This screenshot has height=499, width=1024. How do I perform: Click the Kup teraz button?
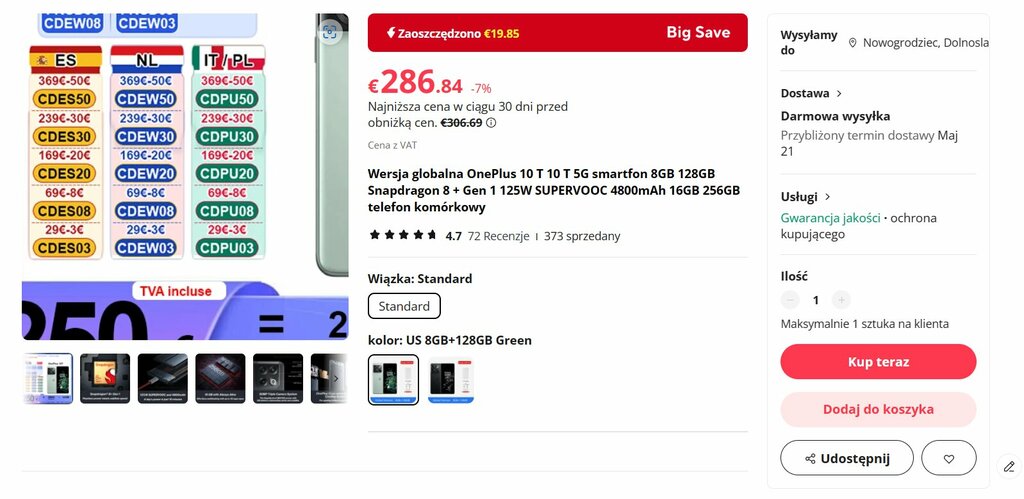pyautogui.click(x=878, y=362)
